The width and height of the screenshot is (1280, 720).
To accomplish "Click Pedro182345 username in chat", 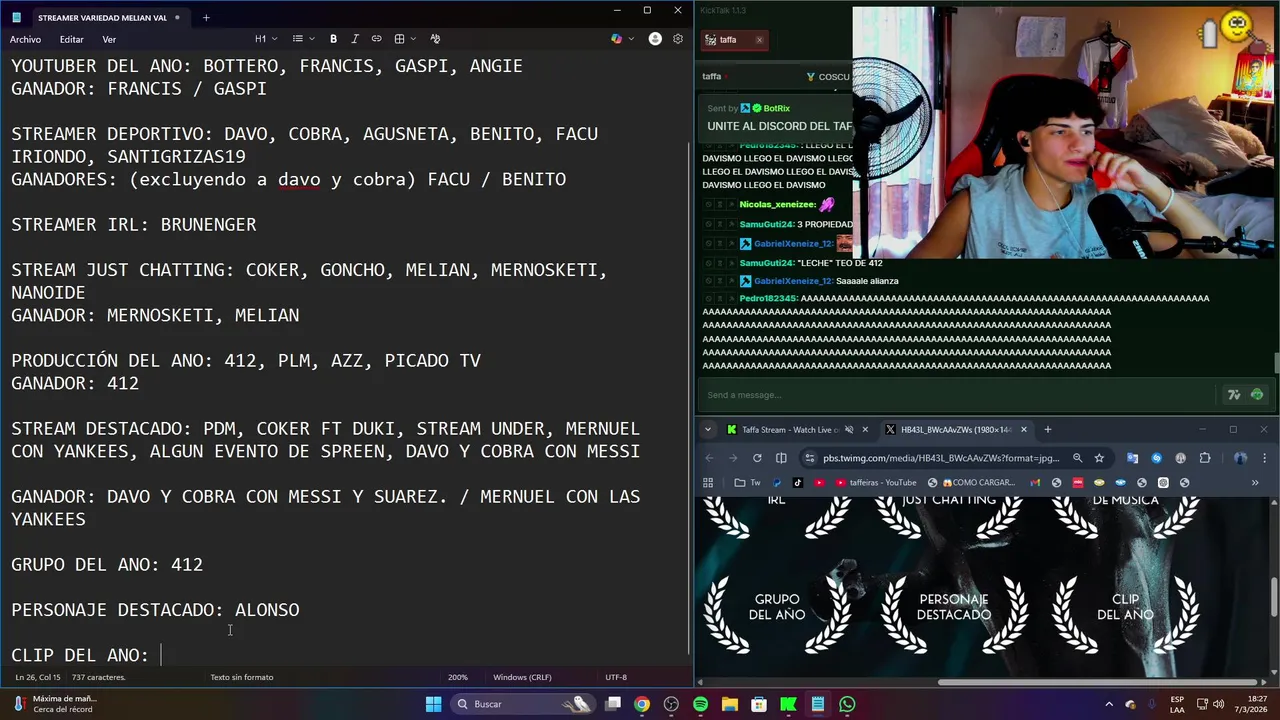I will click(768, 298).
